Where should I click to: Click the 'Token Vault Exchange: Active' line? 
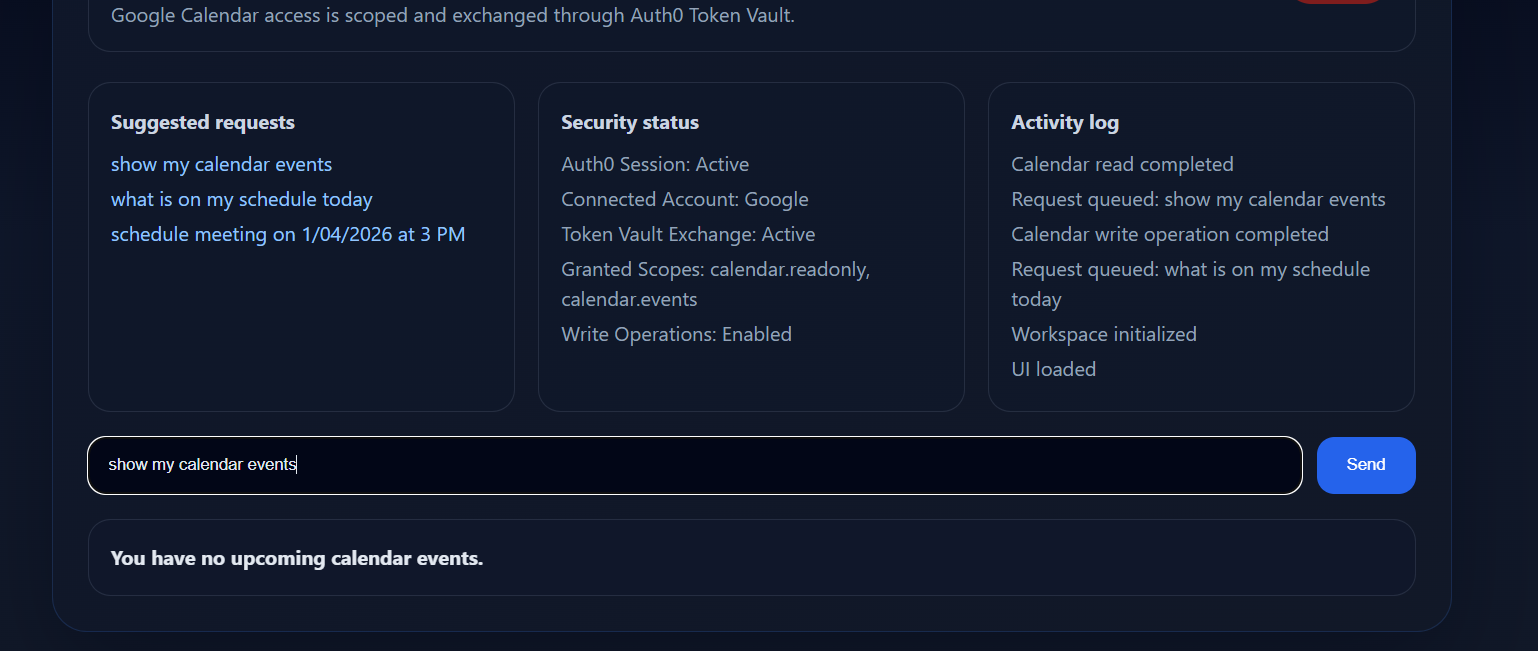click(688, 234)
